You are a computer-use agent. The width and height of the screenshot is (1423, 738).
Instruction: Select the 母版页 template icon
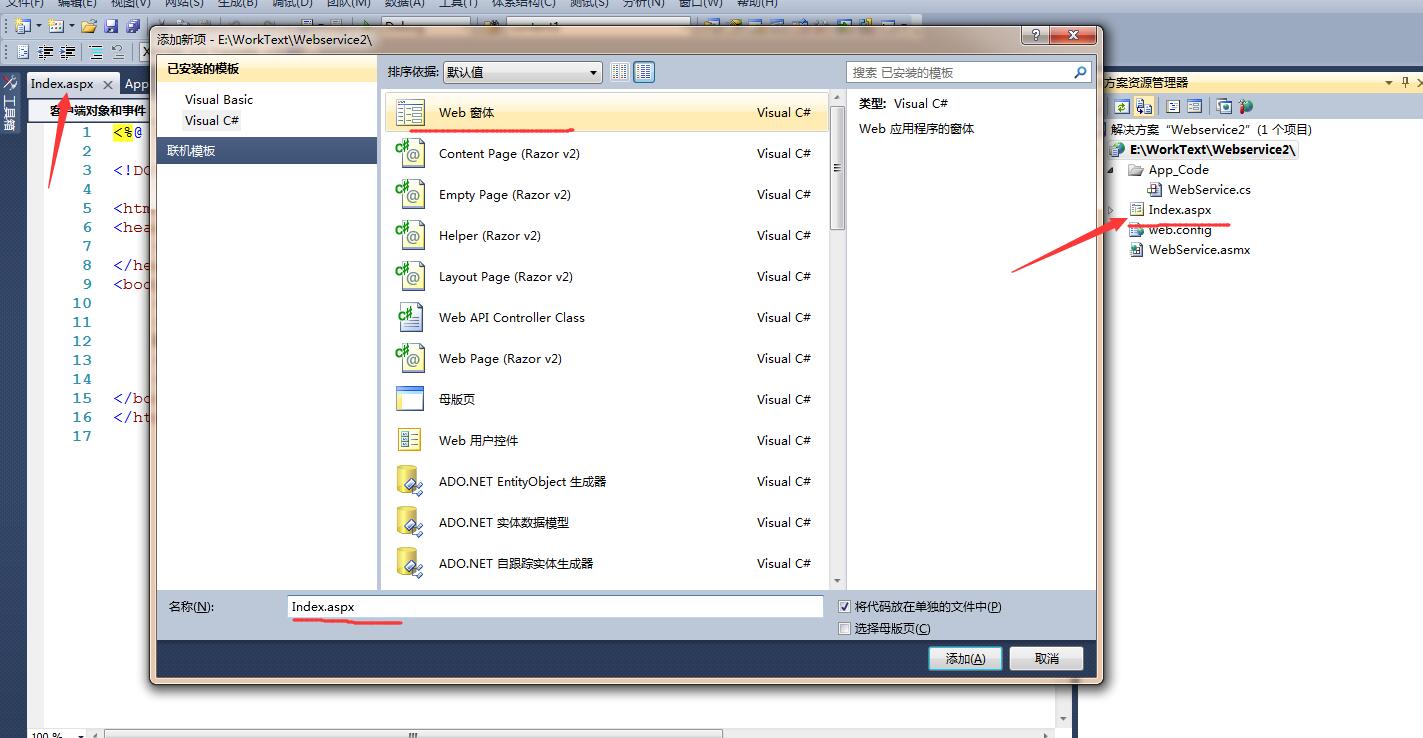tap(410, 400)
